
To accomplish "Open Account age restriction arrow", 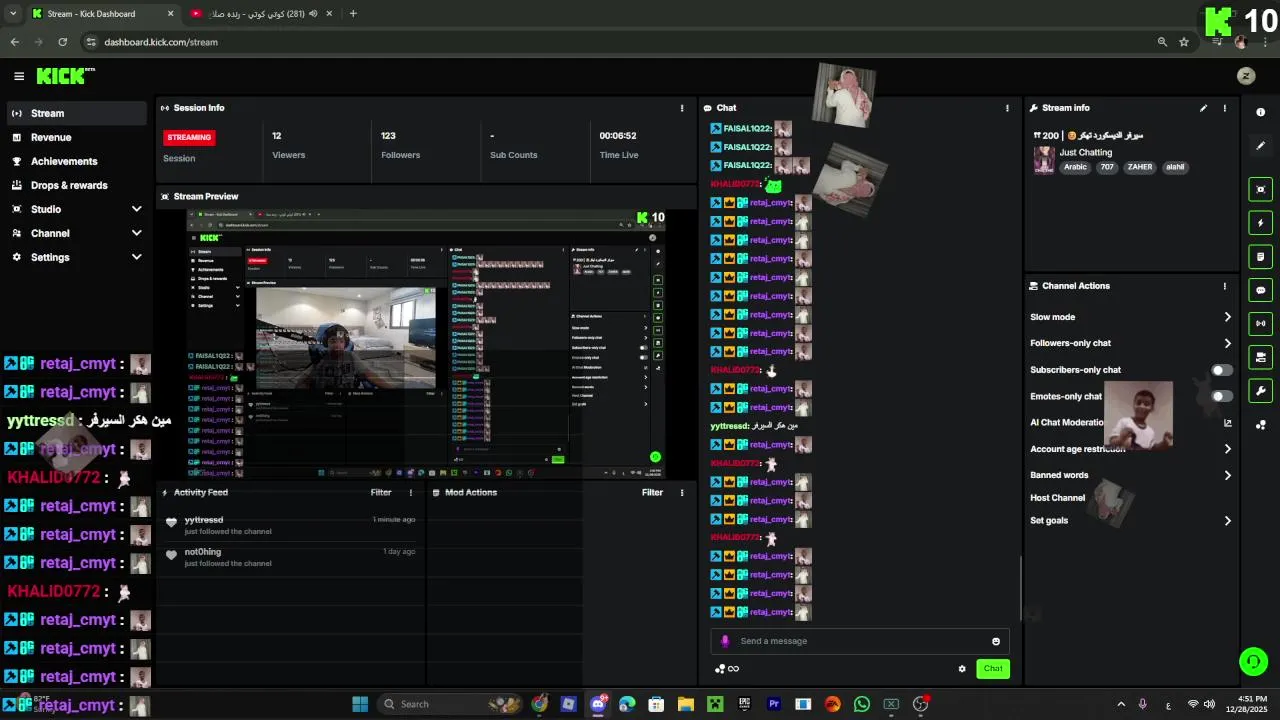I will [1228, 449].
